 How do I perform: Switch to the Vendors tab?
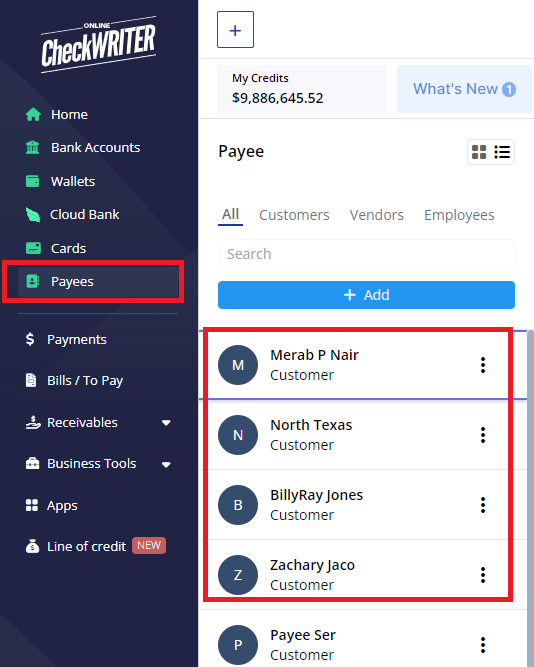tap(377, 215)
